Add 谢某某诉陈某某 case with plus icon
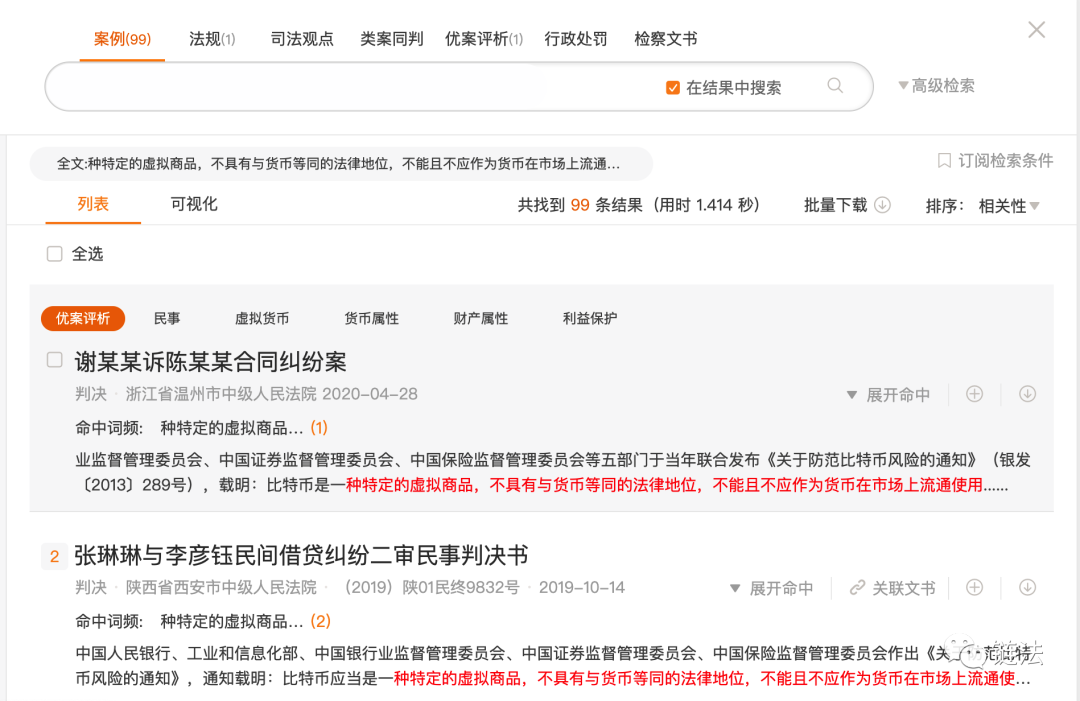Image resolution: width=1080 pixels, height=701 pixels. (x=974, y=394)
